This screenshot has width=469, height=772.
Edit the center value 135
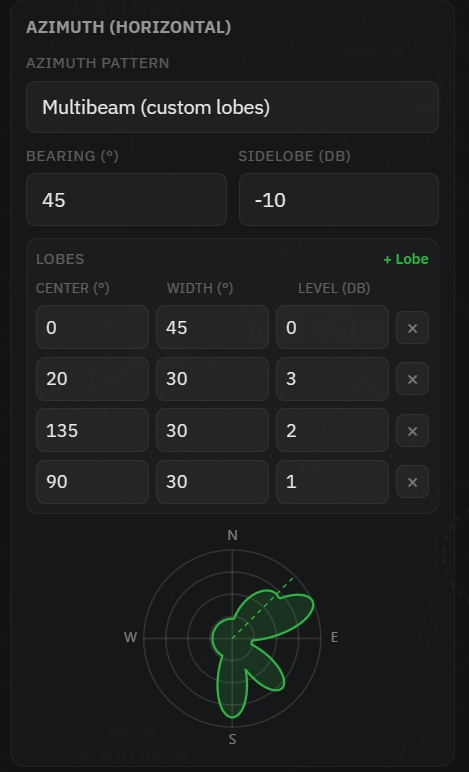coord(93,430)
